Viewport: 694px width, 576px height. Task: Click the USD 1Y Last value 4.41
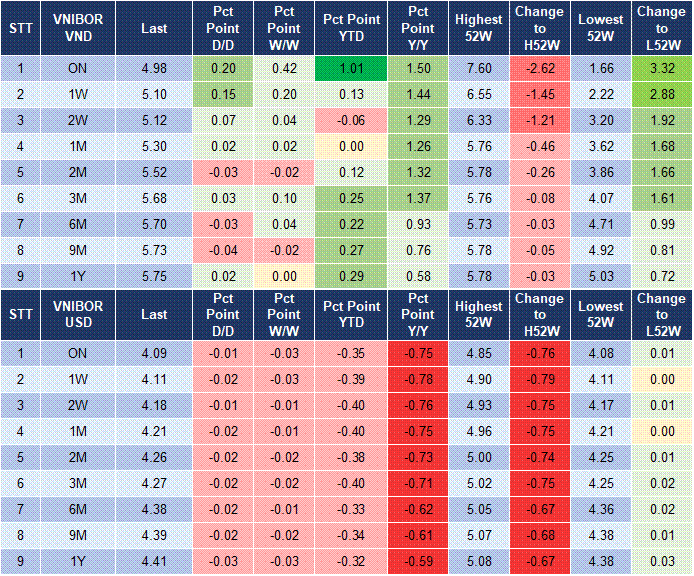[x=154, y=559]
